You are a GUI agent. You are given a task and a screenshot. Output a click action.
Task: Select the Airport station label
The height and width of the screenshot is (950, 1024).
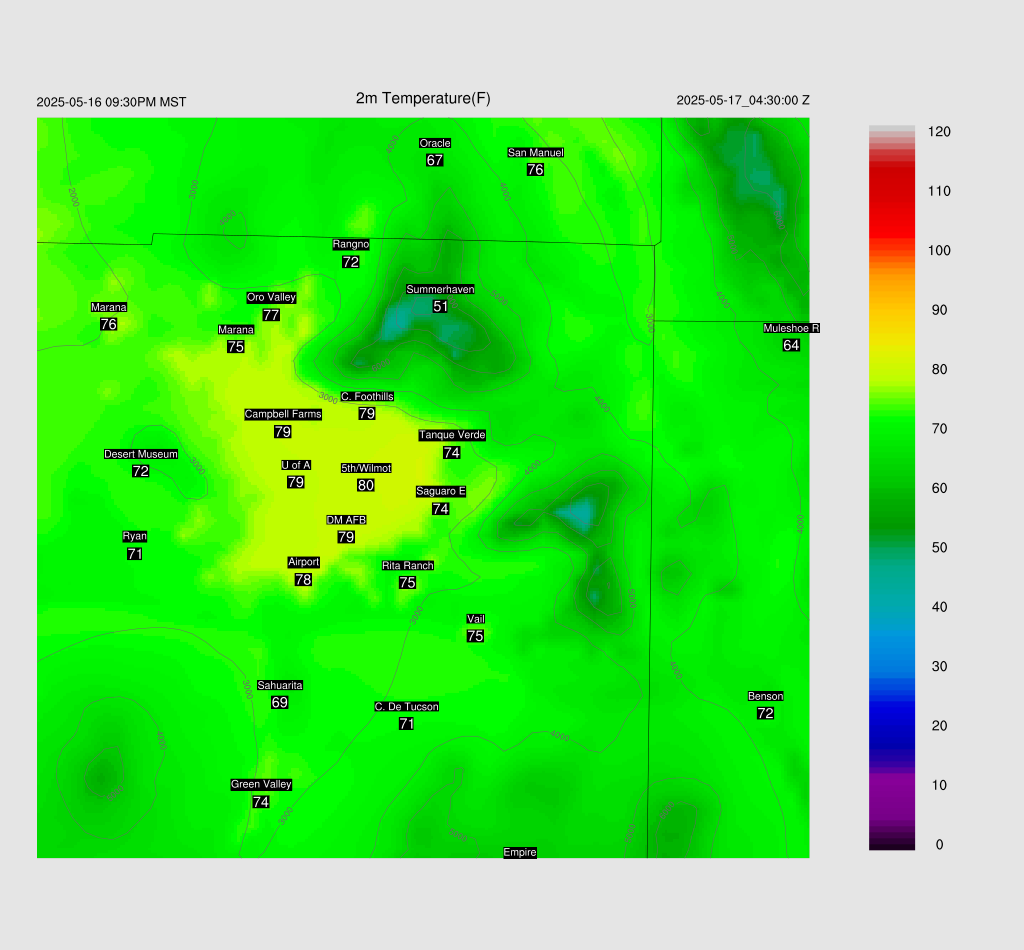click(x=304, y=562)
